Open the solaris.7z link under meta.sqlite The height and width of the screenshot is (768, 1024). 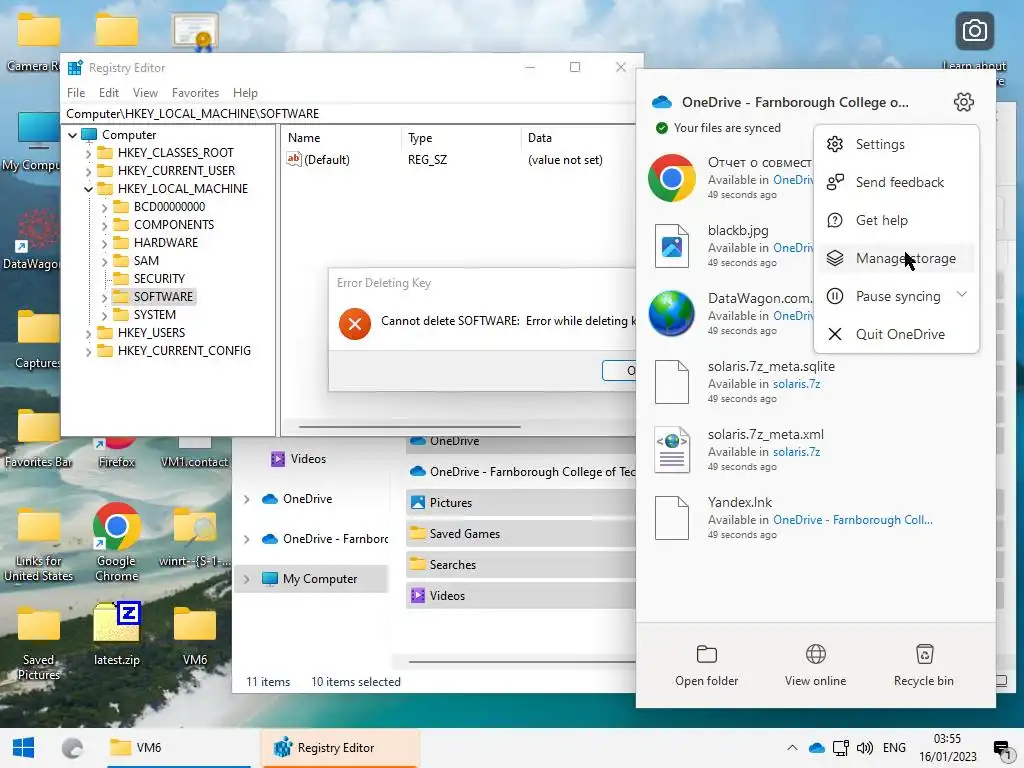[796, 384]
